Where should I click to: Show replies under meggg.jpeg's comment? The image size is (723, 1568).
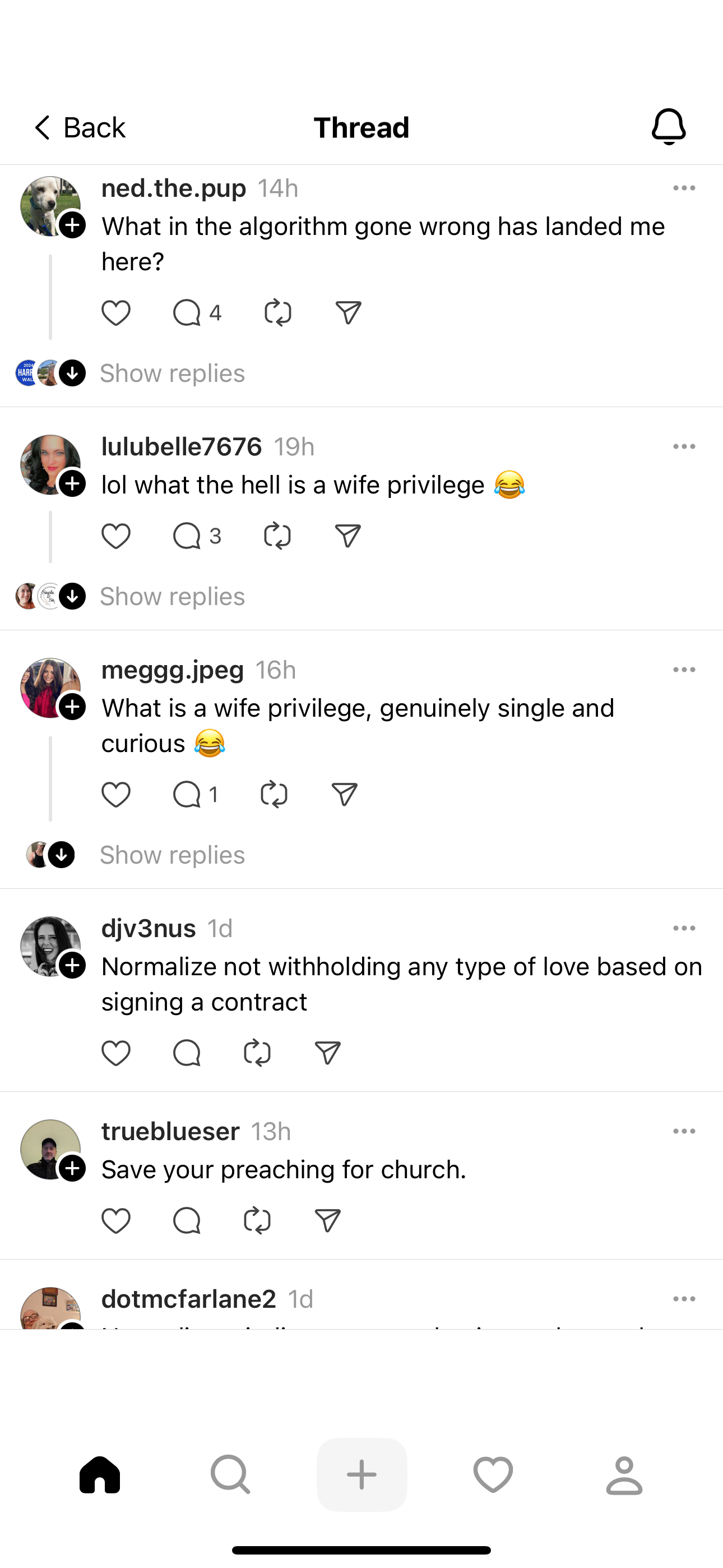pyautogui.click(x=172, y=855)
